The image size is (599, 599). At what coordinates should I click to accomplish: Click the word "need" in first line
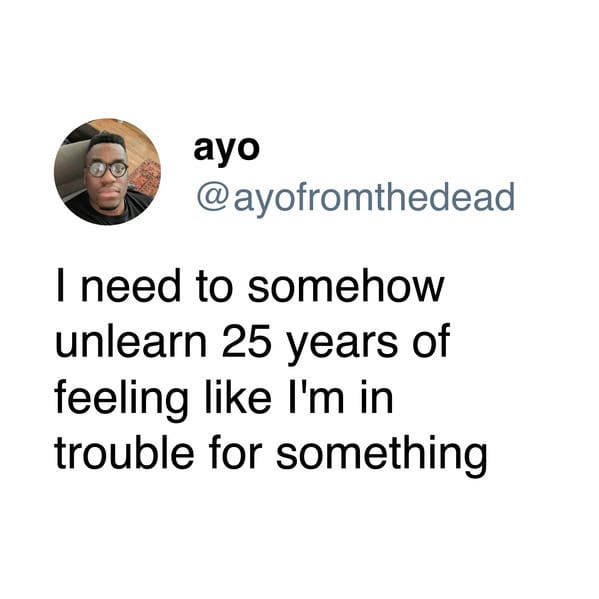point(131,285)
